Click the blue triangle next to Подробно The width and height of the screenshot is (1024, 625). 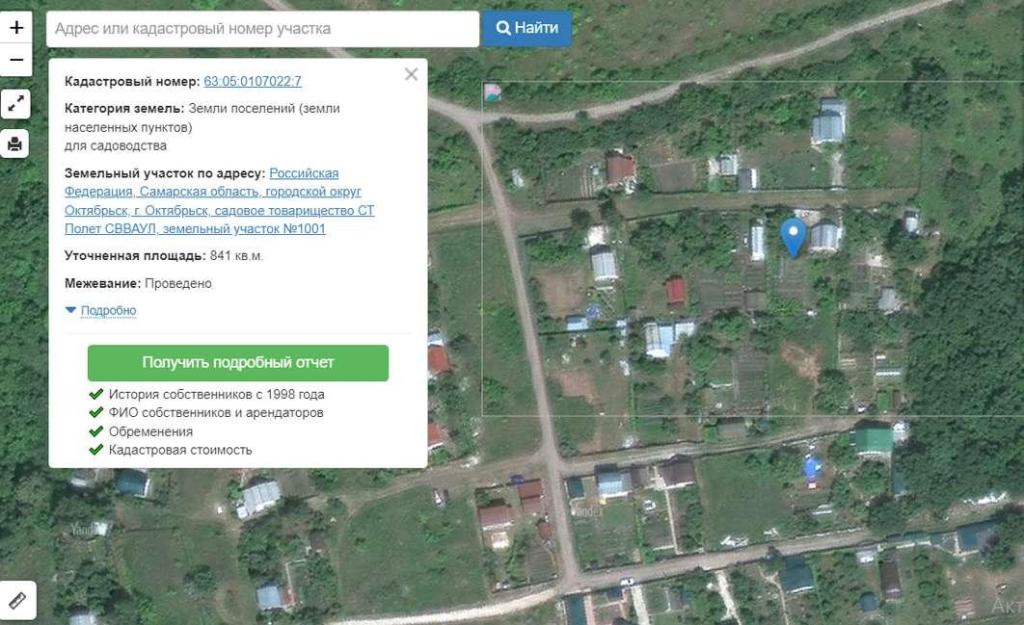point(71,310)
